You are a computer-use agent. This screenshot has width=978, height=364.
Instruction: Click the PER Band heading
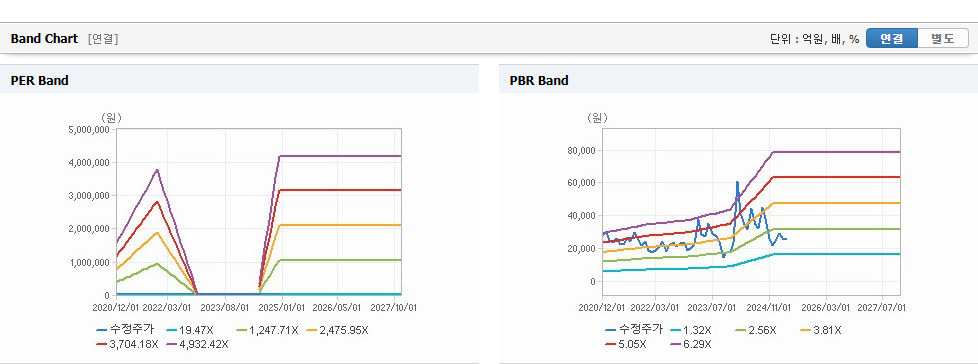point(39,80)
